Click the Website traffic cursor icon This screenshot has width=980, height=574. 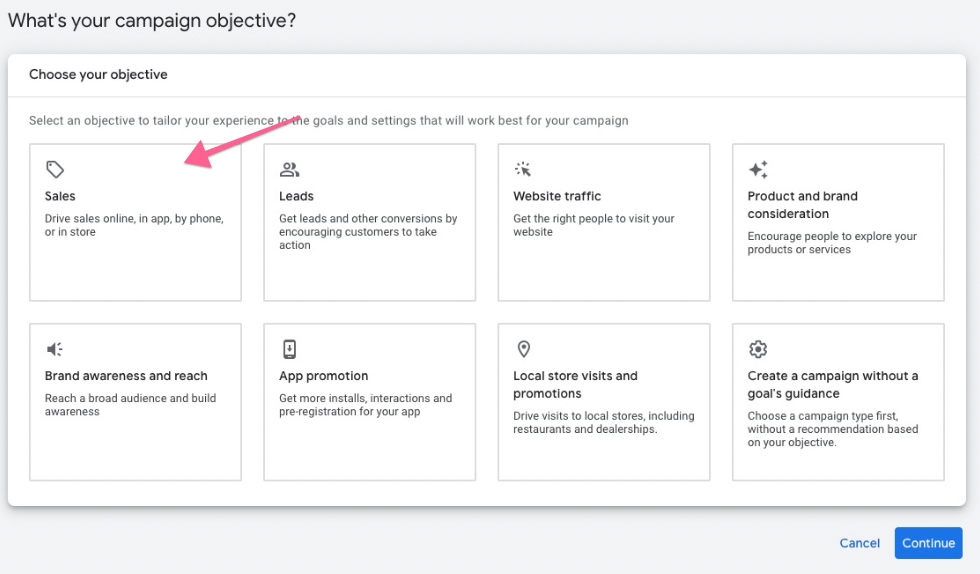click(x=523, y=169)
